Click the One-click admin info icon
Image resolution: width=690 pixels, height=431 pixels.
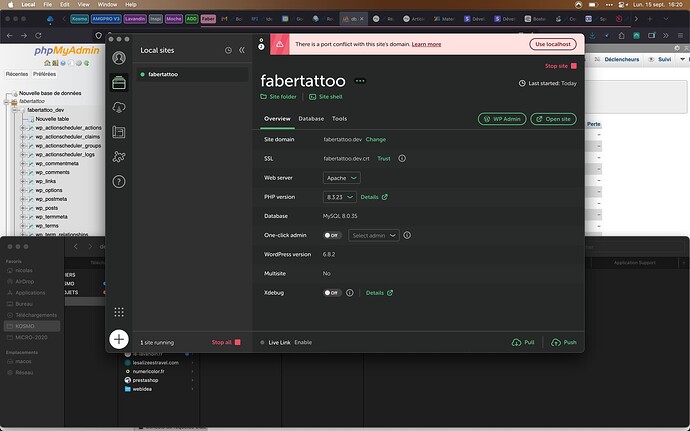click(x=407, y=235)
